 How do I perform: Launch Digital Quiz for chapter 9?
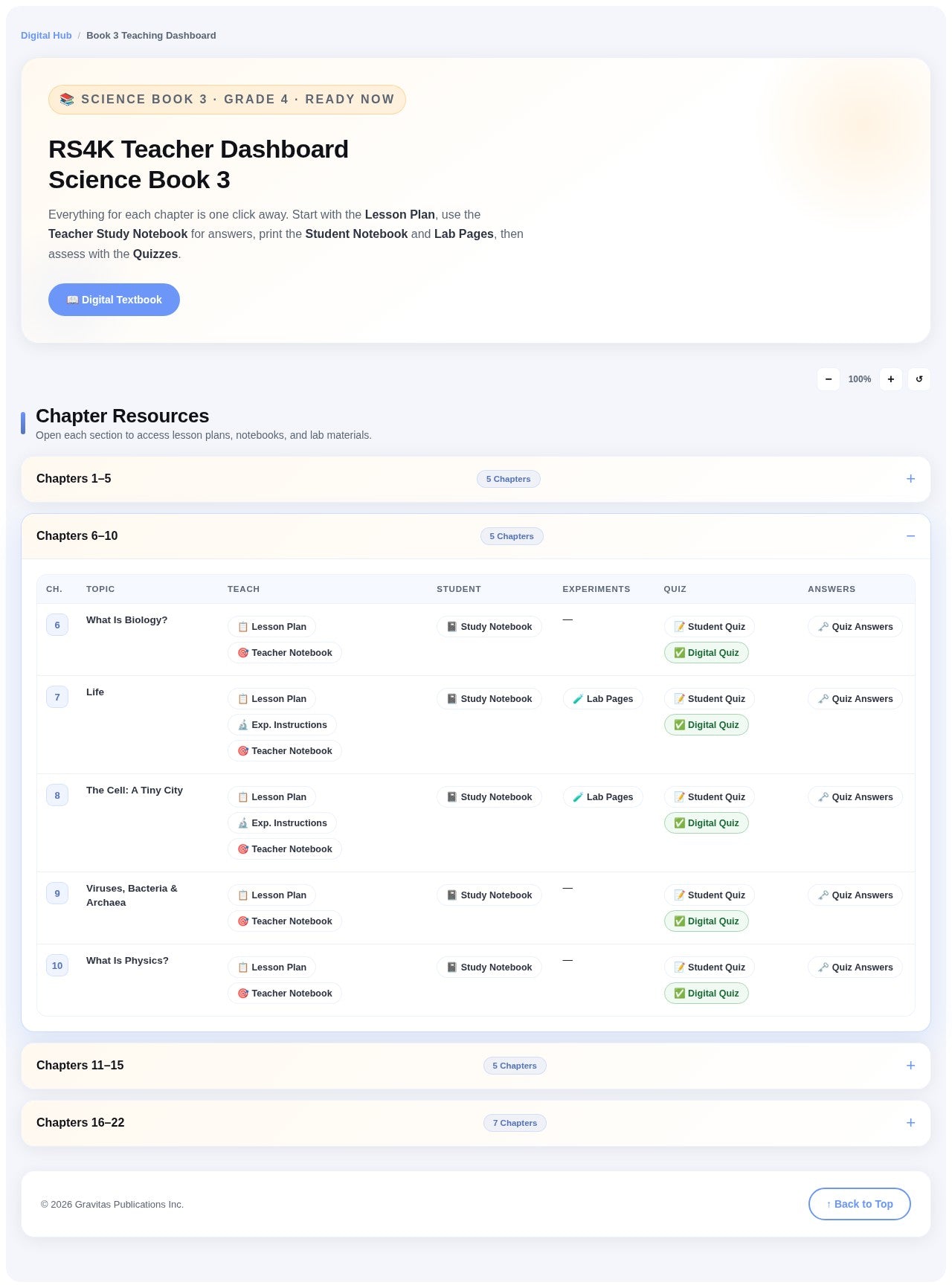point(707,921)
